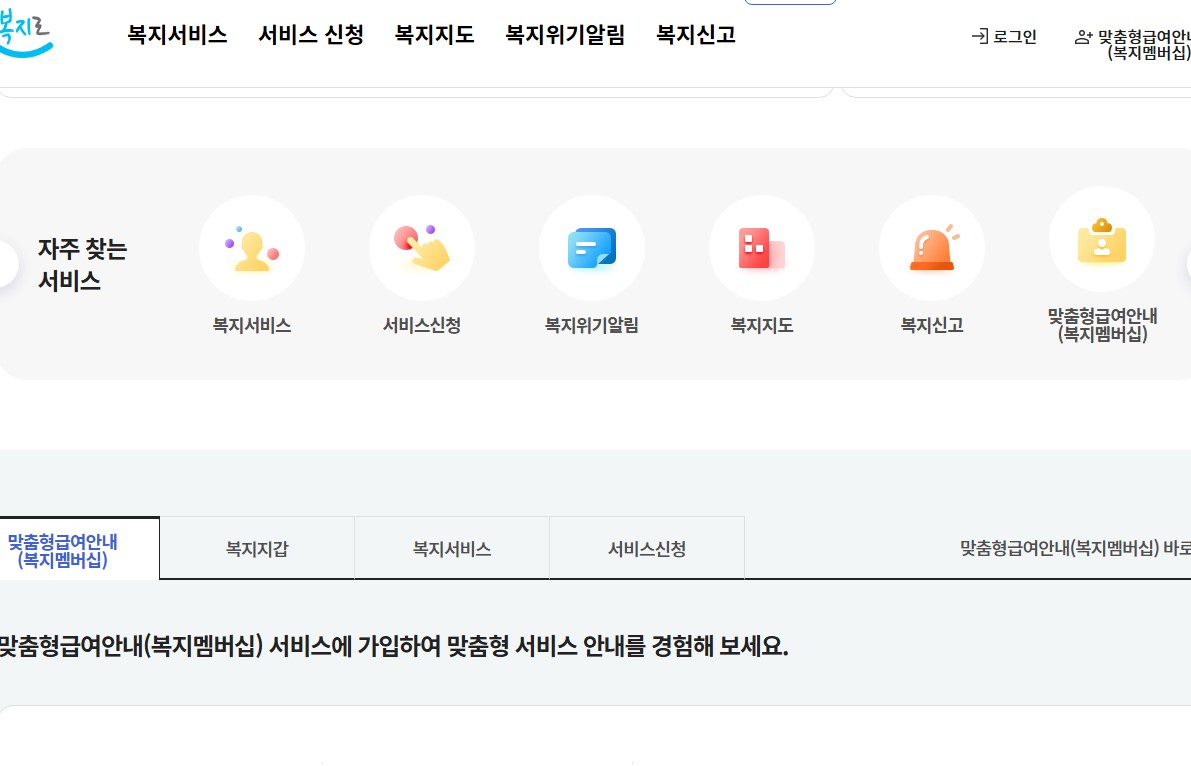Click the 복지위기알림 chat bubble icon
The image size is (1191, 766).
tap(592, 248)
